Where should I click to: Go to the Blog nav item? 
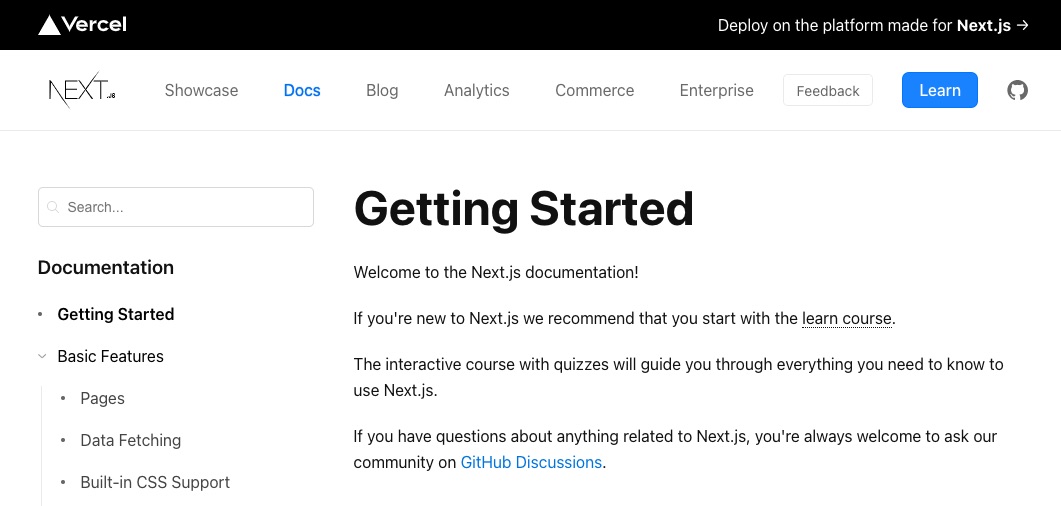pos(382,91)
